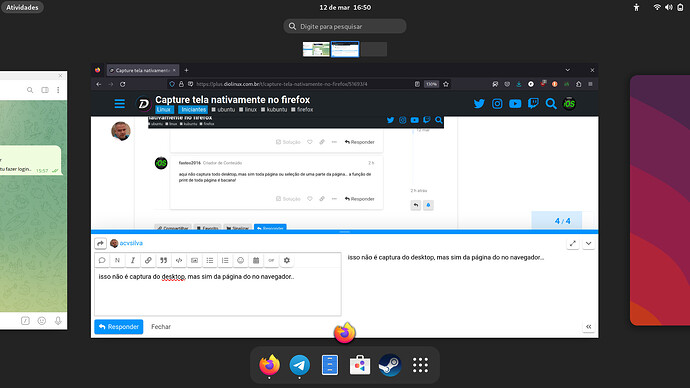The height and width of the screenshot is (388, 690).
Task: Open the file manager dock icon
Action: click(x=330, y=365)
